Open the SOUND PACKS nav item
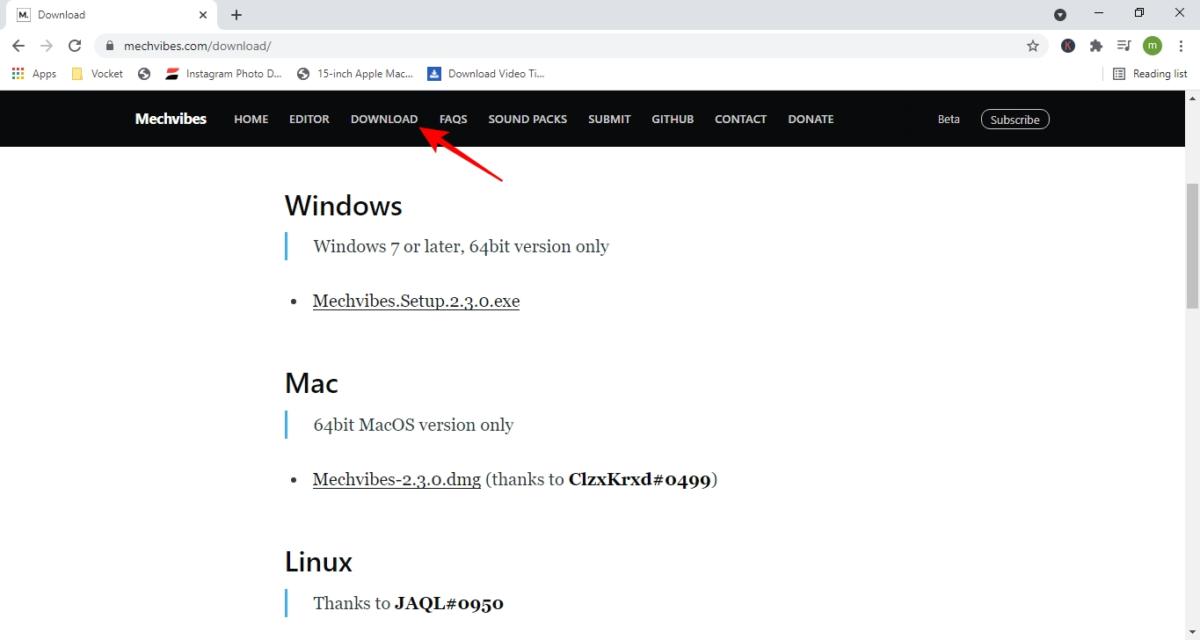Screen dimensions: 1200x640 click(x=527, y=119)
